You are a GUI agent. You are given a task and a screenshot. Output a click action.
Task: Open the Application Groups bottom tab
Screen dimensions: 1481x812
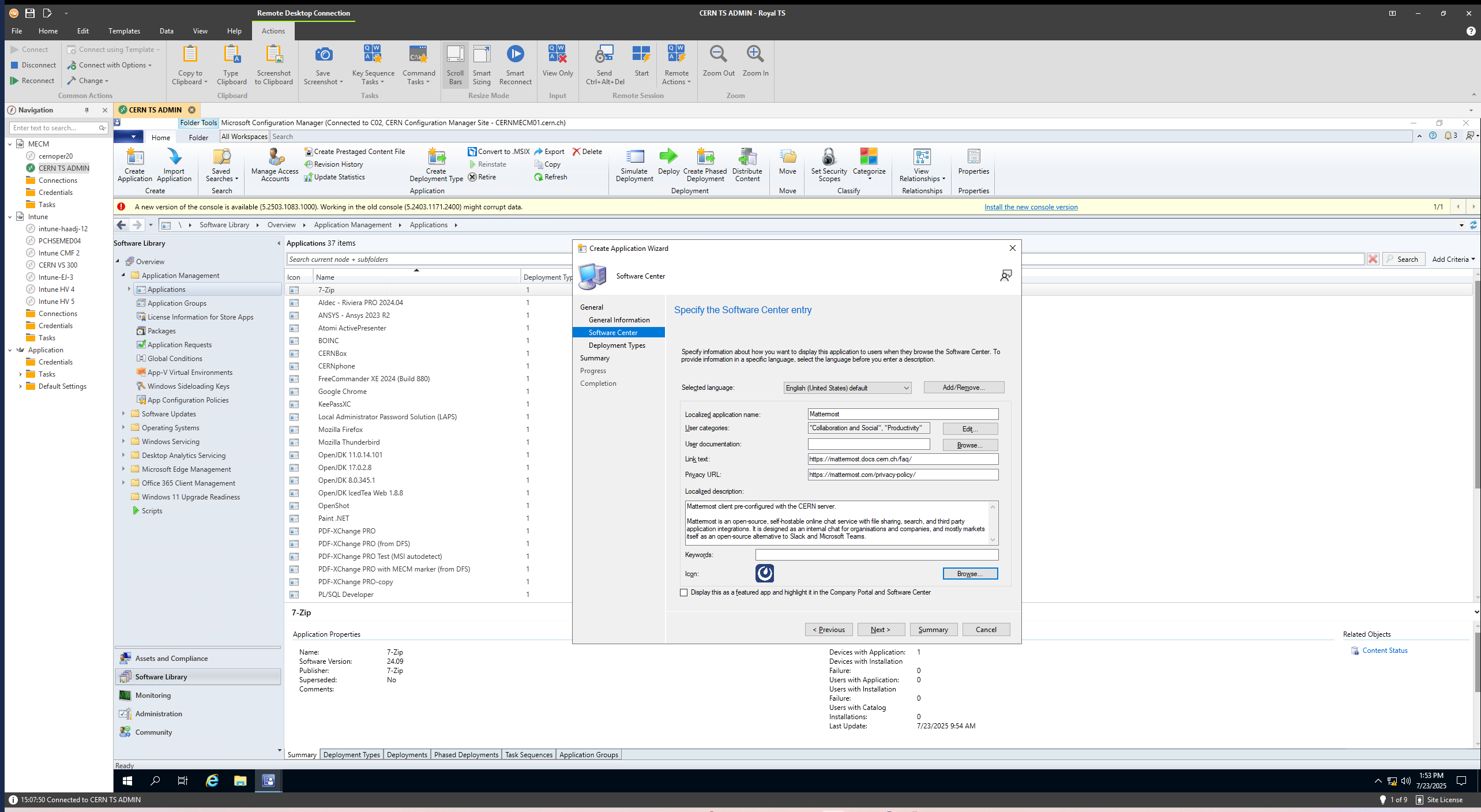(588, 754)
